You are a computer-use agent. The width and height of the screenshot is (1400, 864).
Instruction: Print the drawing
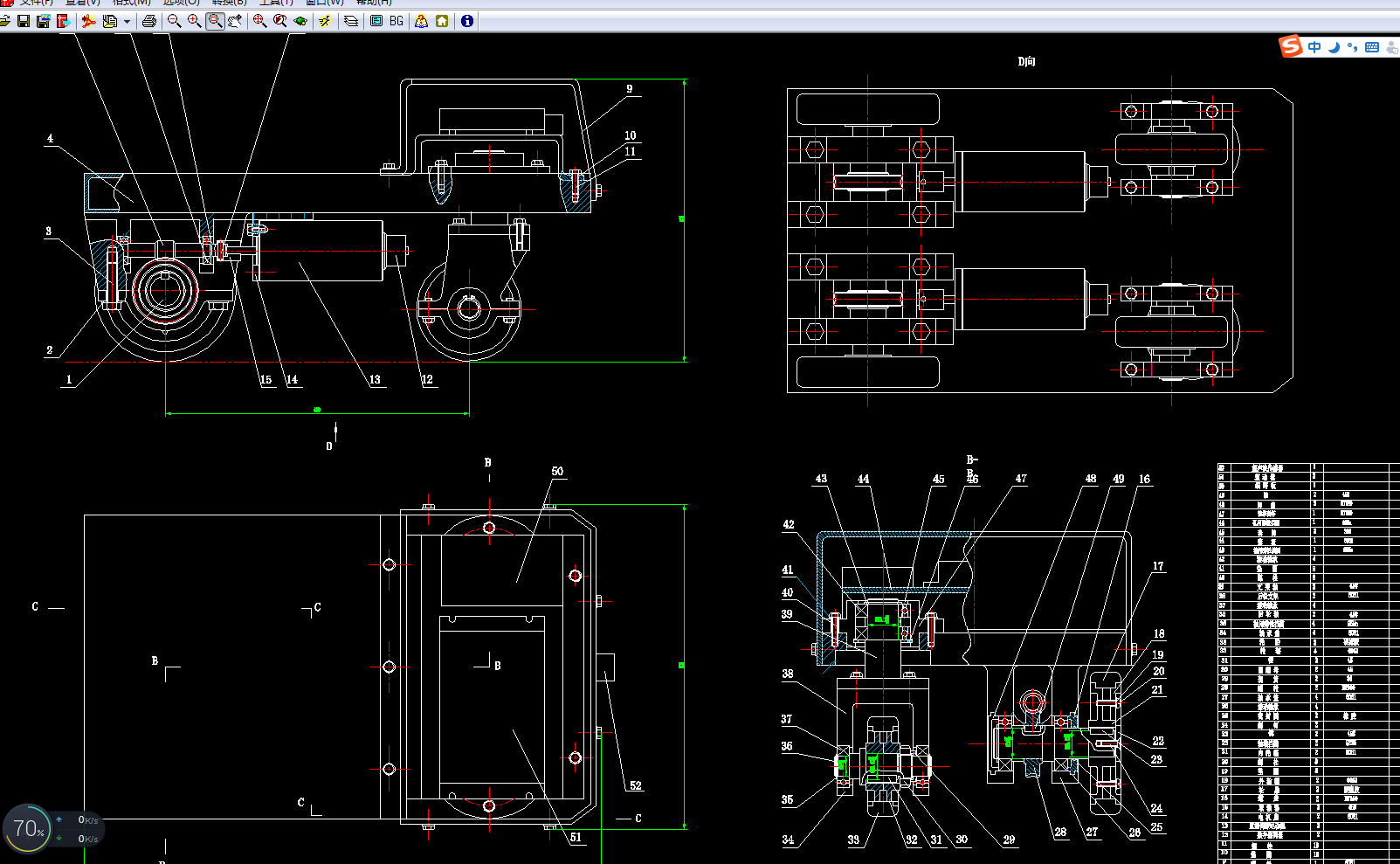pyautogui.click(x=149, y=21)
